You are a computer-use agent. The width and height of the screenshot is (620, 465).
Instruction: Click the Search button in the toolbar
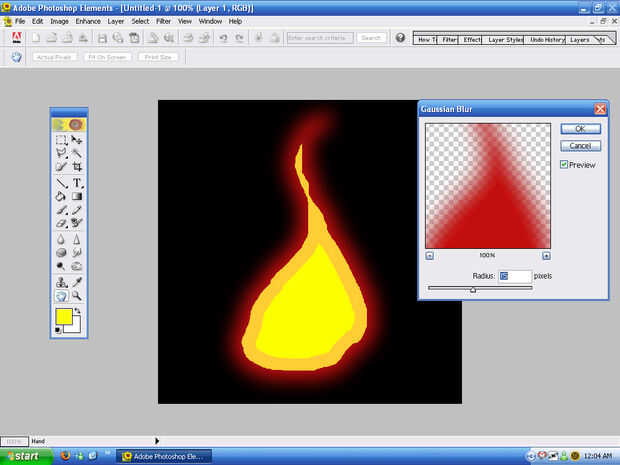(x=371, y=38)
